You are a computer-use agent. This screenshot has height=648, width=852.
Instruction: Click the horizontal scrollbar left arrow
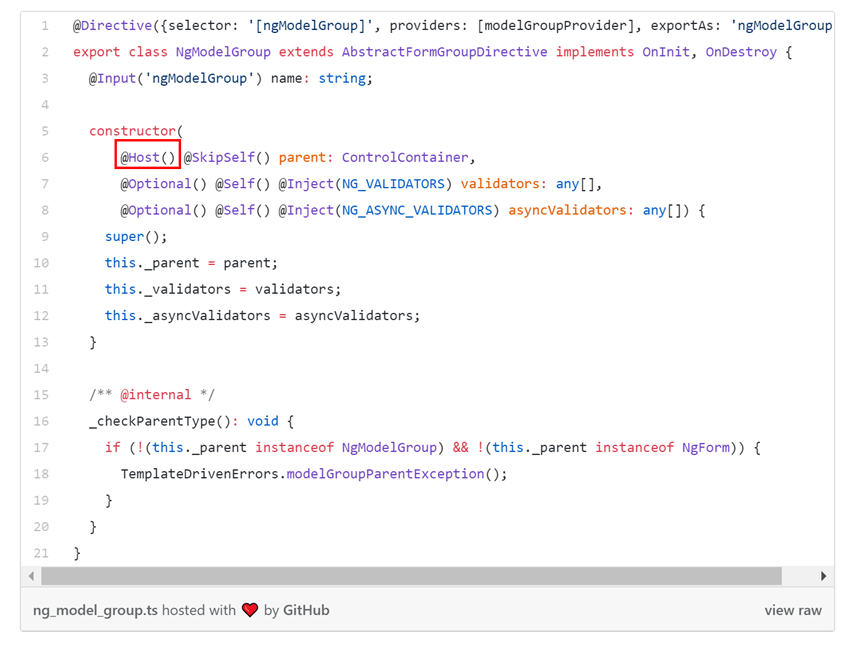point(32,576)
